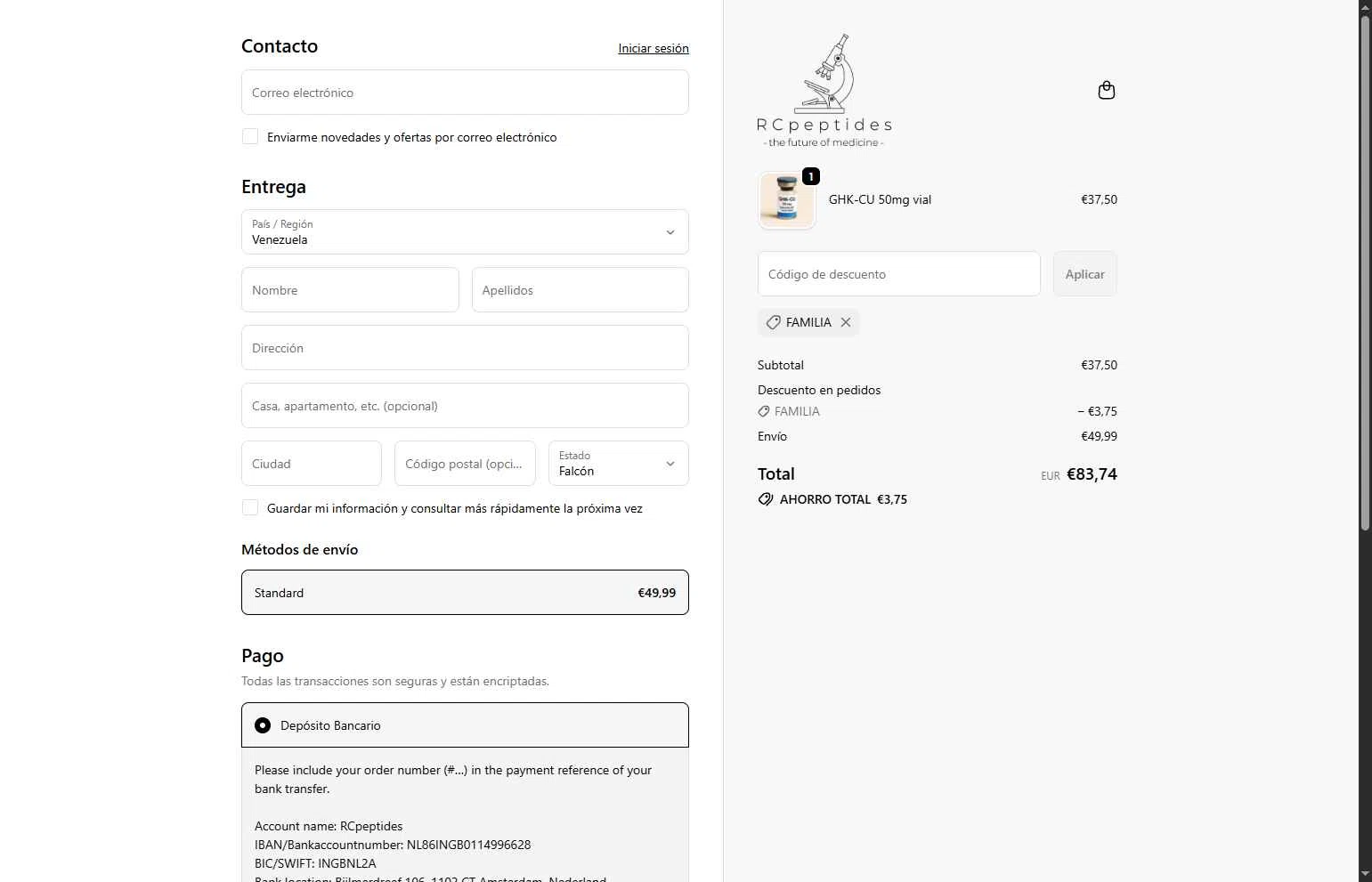Expand the Estado dropdown showing Falcón
1372x882 pixels.
[x=619, y=463]
